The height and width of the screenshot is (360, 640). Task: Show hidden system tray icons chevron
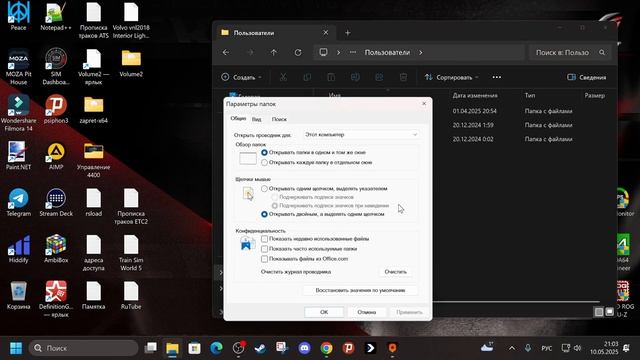point(511,348)
